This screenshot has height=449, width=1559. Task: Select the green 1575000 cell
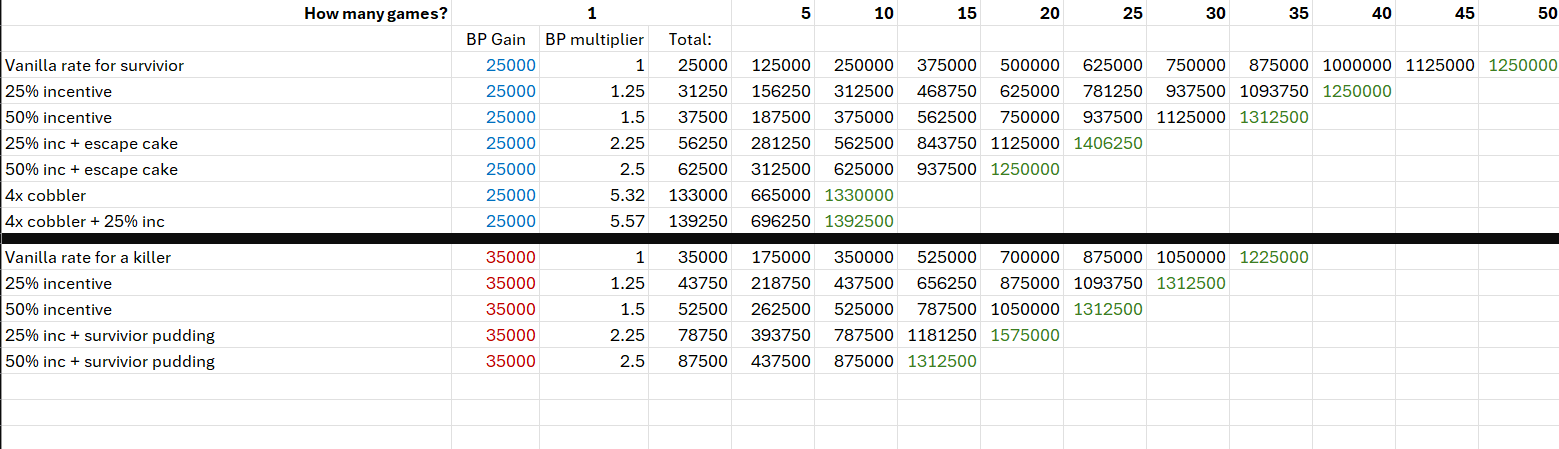pos(1022,335)
